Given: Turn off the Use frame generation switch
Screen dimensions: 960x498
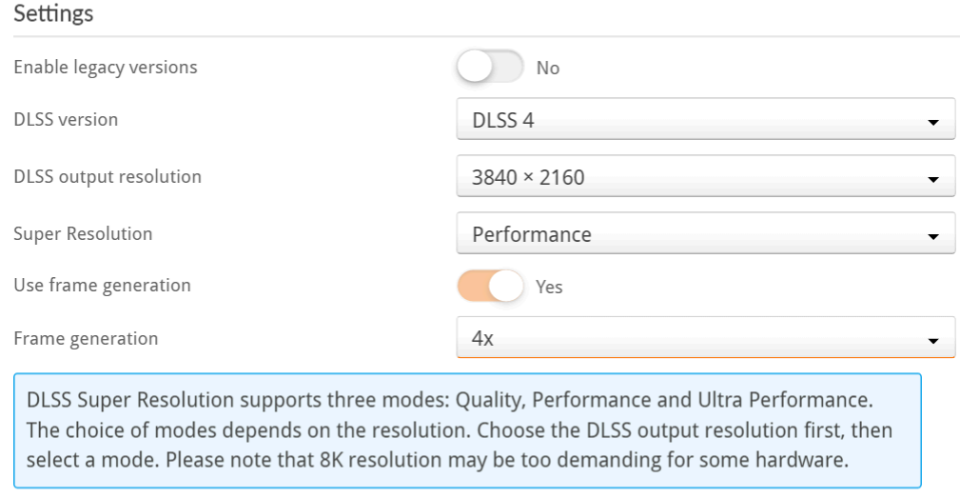Looking at the screenshot, I should tap(490, 287).
